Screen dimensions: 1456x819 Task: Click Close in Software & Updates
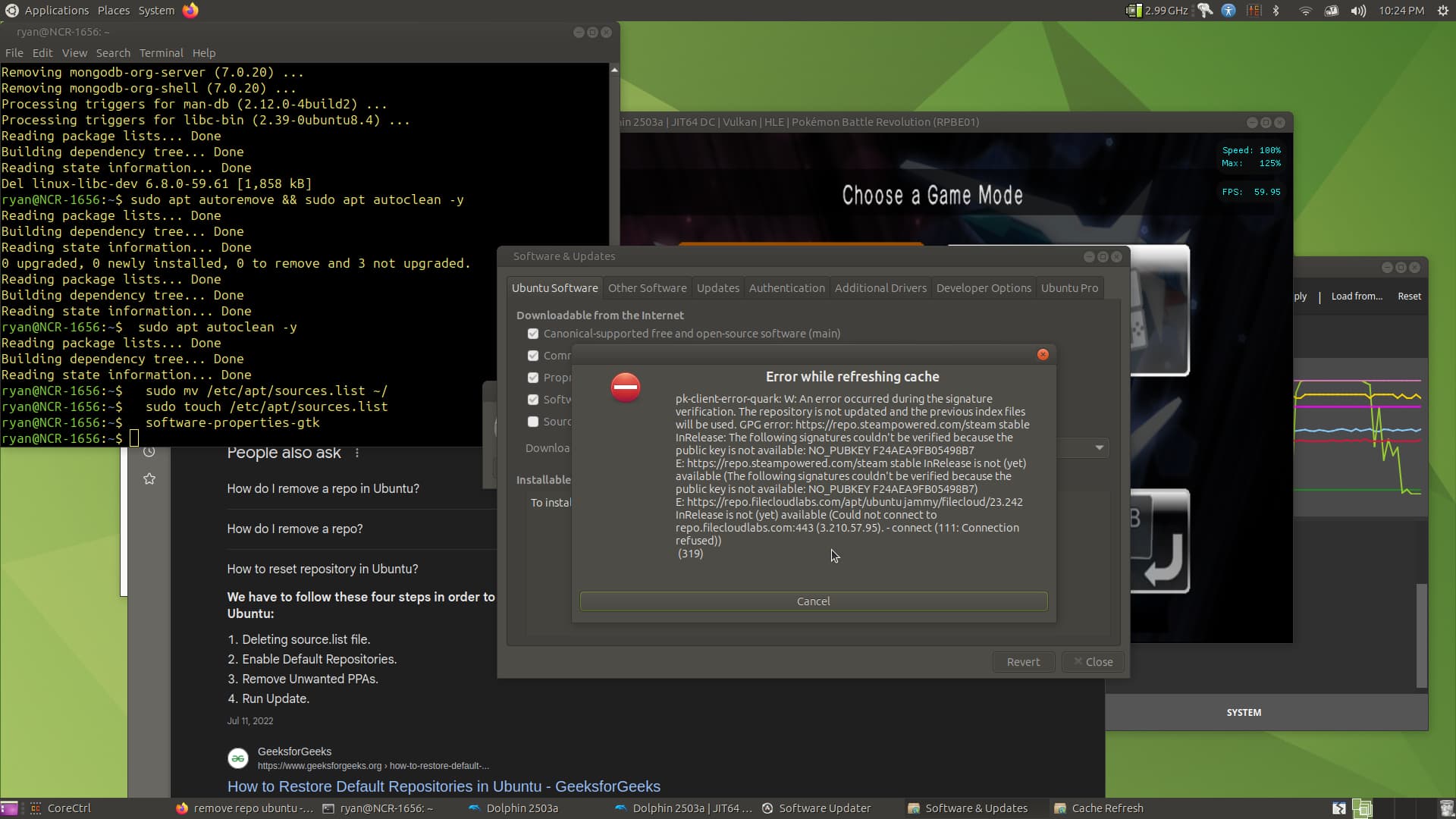click(1093, 662)
